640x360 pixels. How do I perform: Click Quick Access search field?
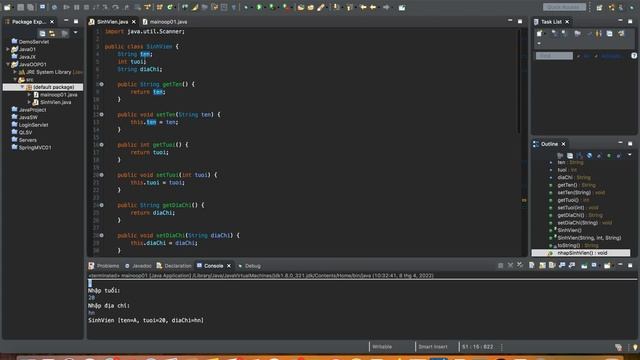tap(564, 7)
